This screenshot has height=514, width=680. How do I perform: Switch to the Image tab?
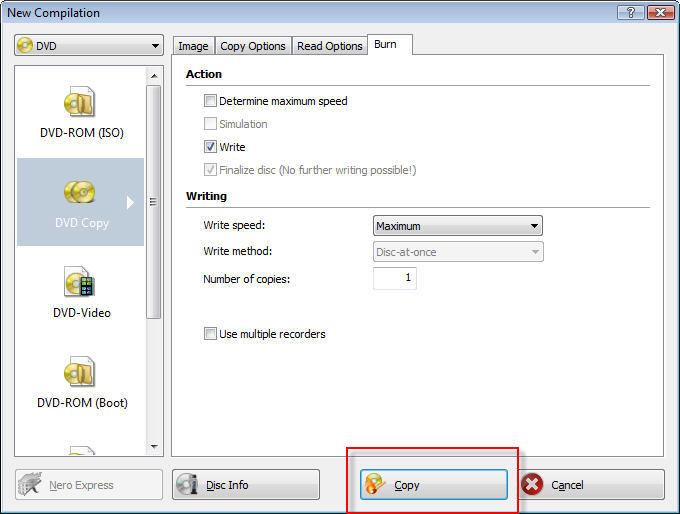pyautogui.click(x=193, y=46)
